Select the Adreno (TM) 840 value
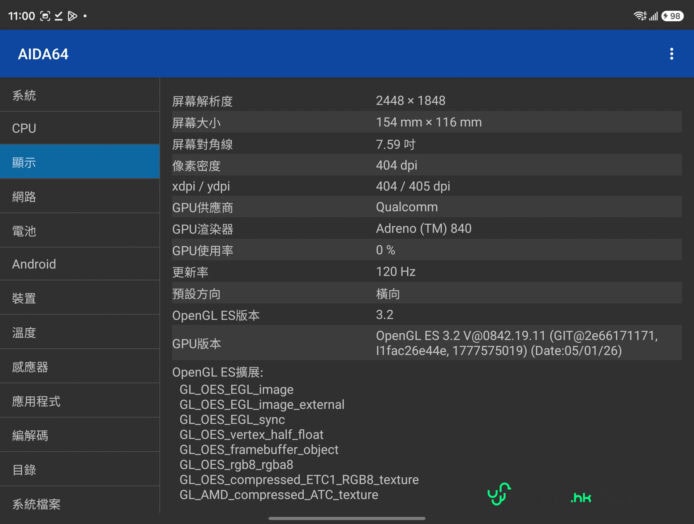 424,229
